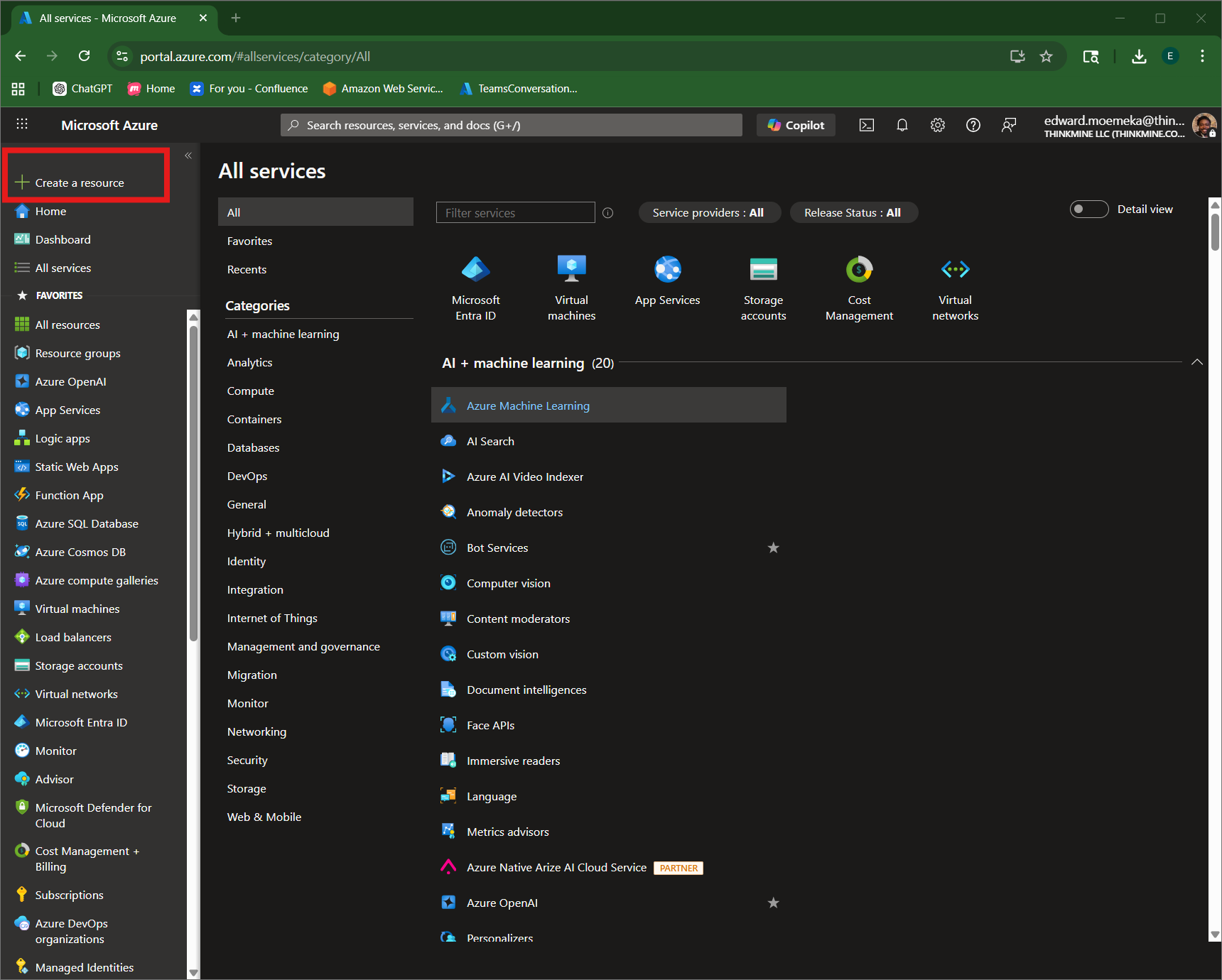Click Create a resource

pos(79,183)
